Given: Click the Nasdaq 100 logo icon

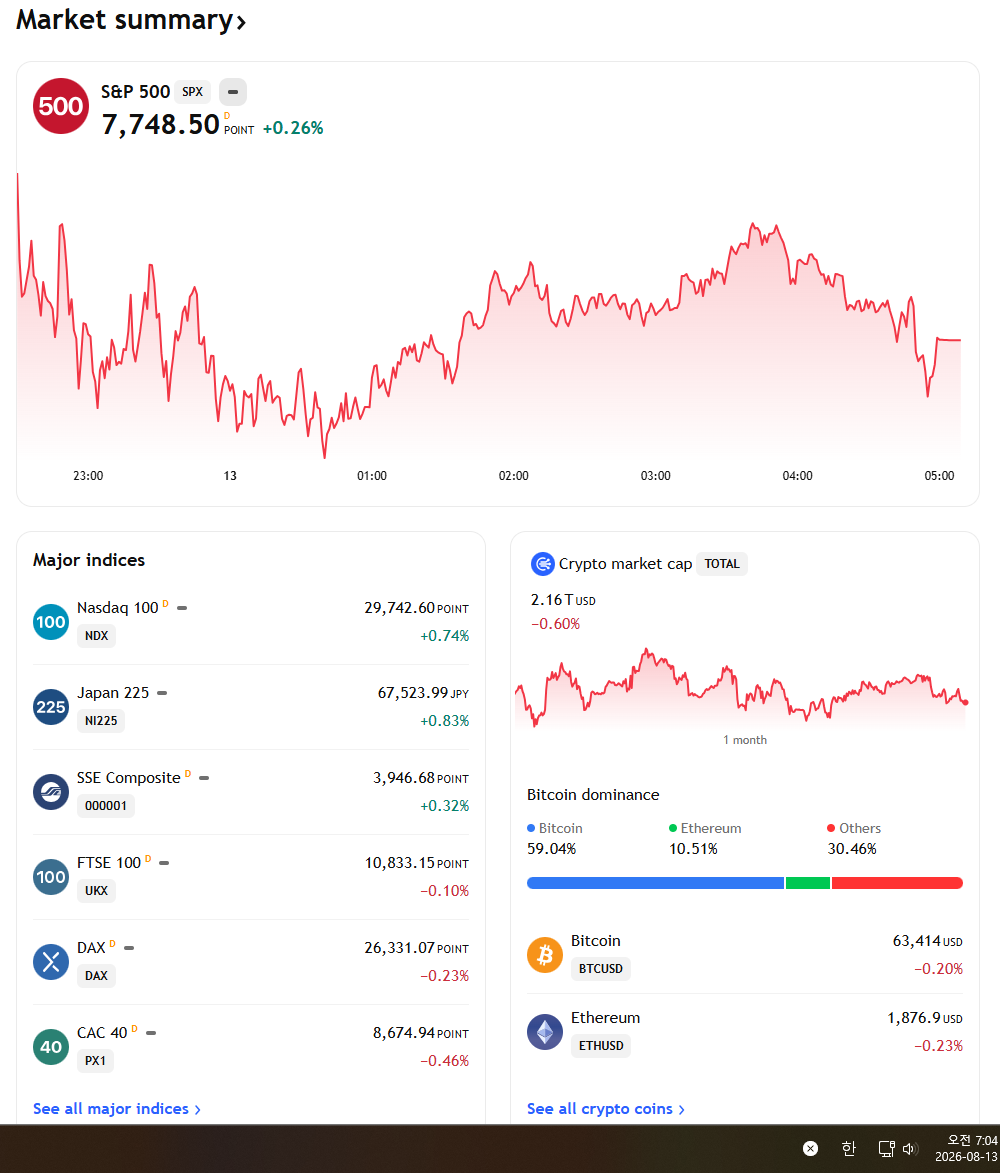Looking at the screenshot, I should click(51, 622).
